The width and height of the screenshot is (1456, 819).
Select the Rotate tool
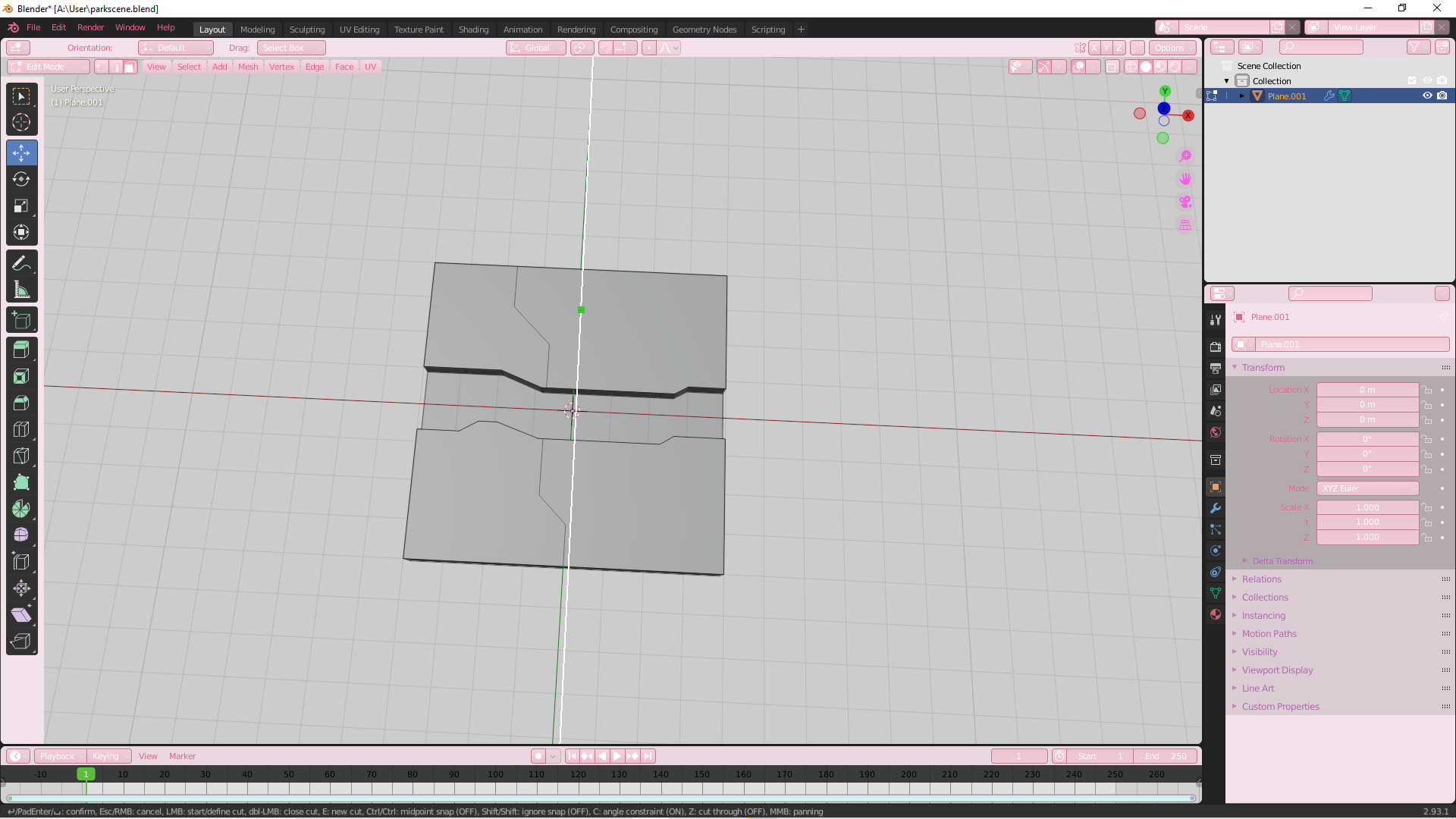(x=21, y=179)
